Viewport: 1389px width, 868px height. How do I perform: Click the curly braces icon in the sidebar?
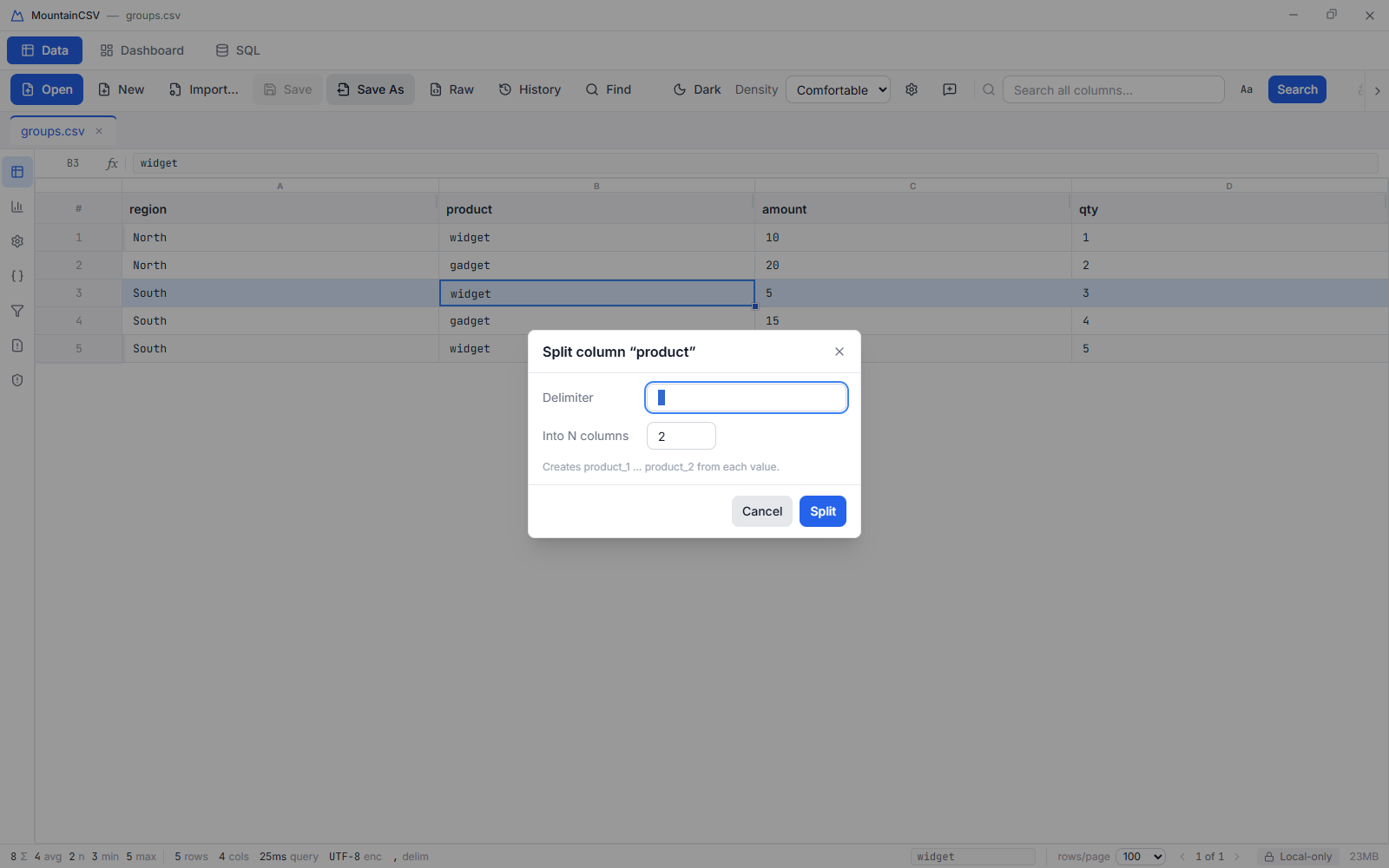pos(17,276)
